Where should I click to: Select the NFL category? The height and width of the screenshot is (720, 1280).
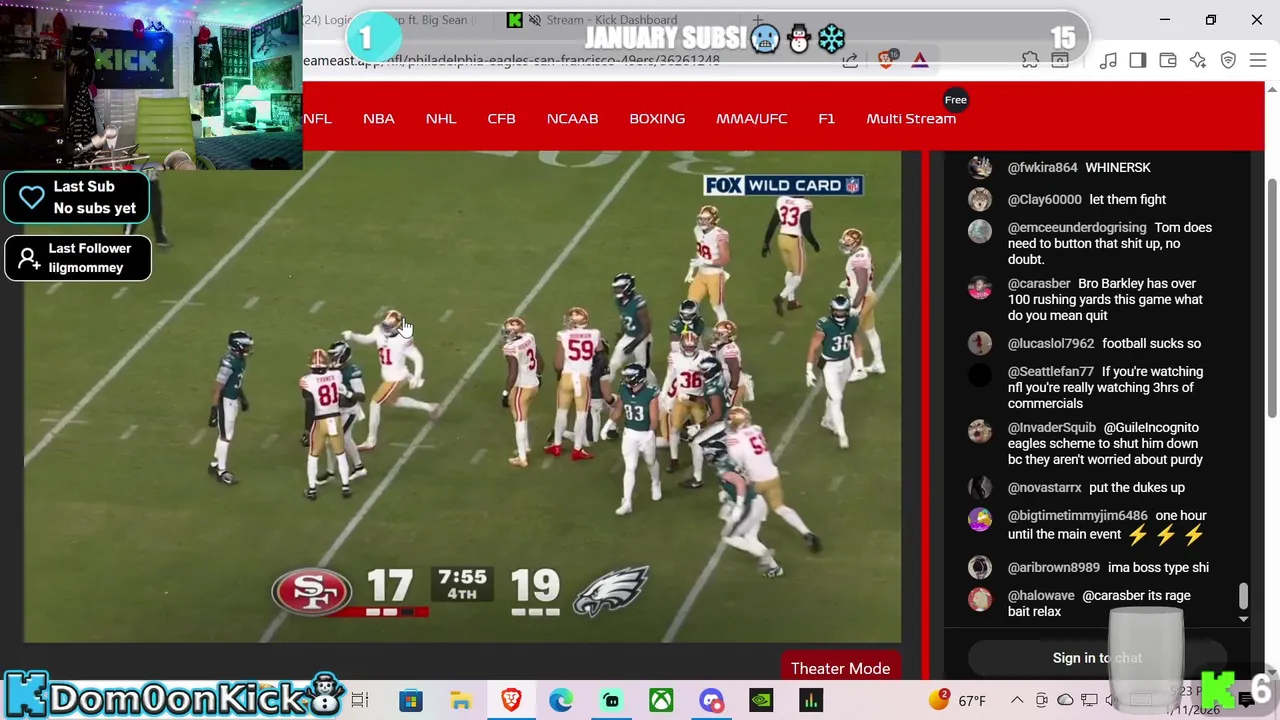coord(317,118)
